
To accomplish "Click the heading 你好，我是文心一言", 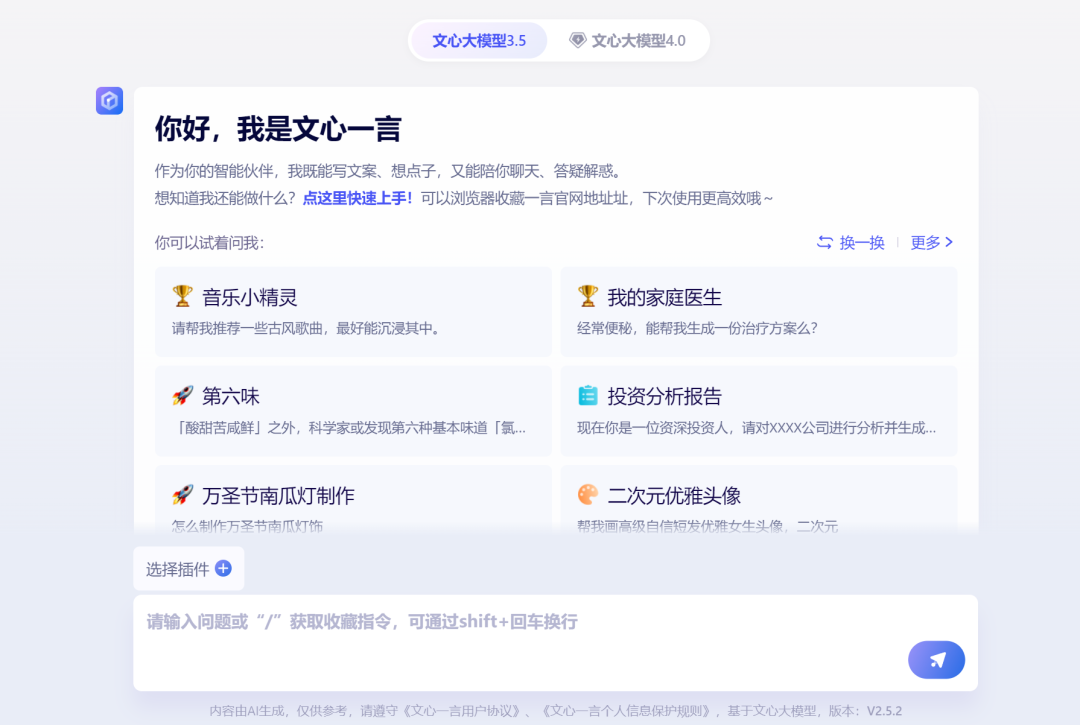I will [278, 129].
